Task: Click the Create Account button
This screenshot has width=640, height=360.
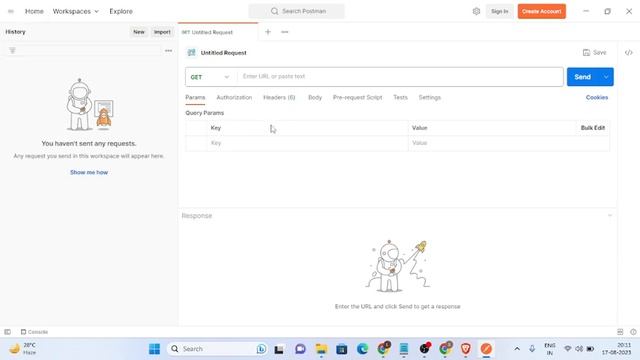Action: click(542, 11)
